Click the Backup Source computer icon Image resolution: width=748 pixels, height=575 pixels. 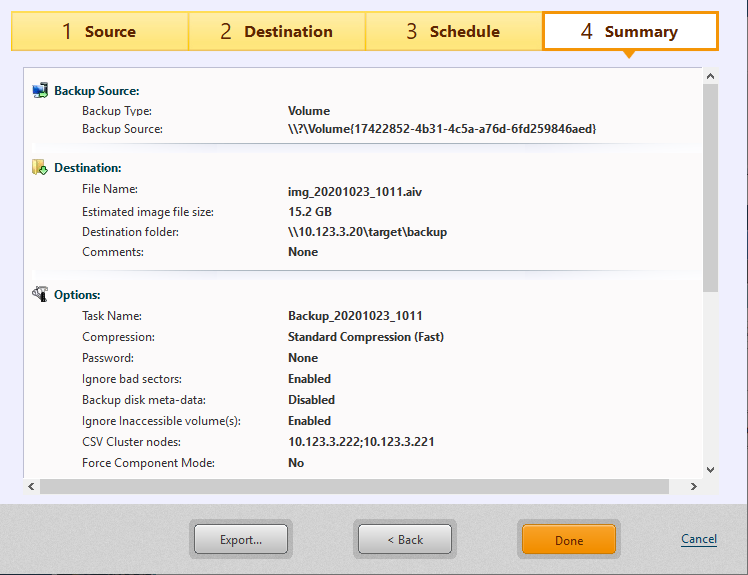(x=40, y=91)
